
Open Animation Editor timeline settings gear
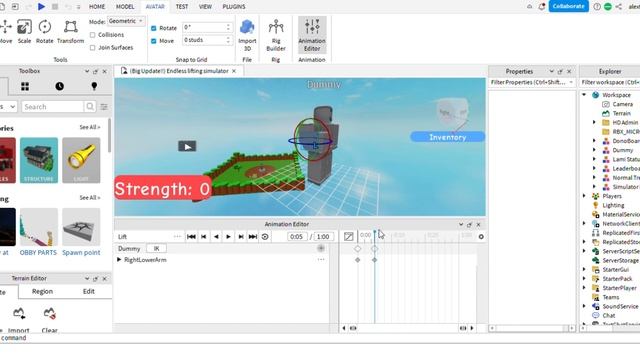481,237
